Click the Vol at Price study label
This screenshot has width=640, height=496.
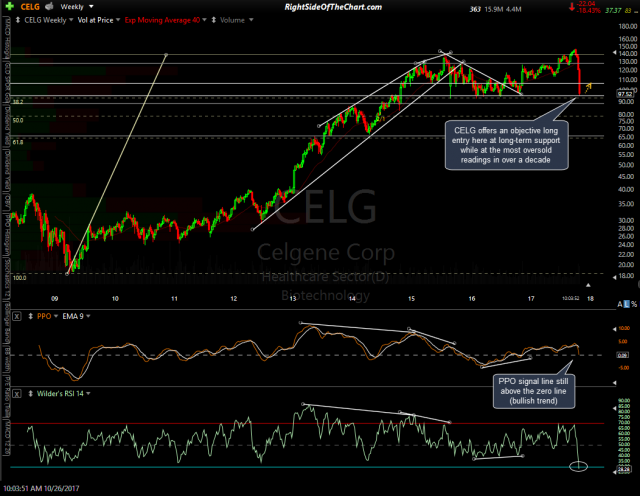coord(96,20)
